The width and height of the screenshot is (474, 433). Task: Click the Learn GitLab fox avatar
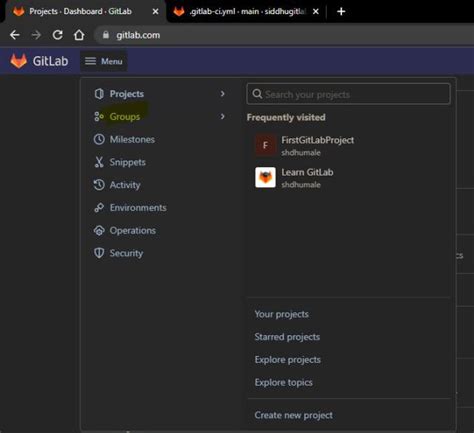[265, 177]
